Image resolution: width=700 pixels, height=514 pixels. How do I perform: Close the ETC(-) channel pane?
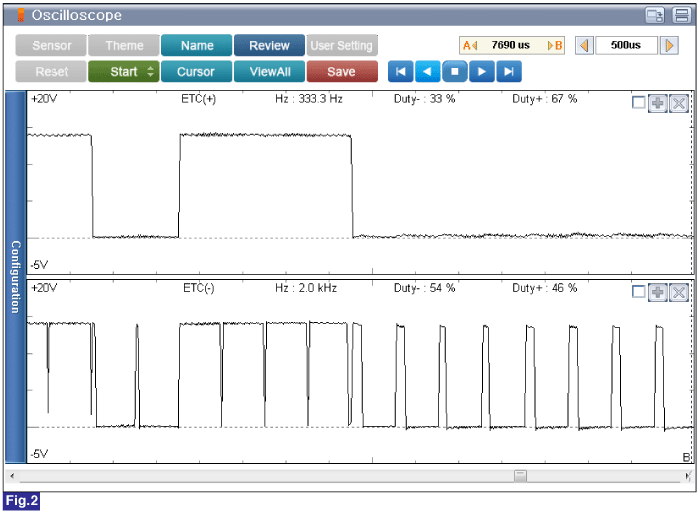(679, 293)
